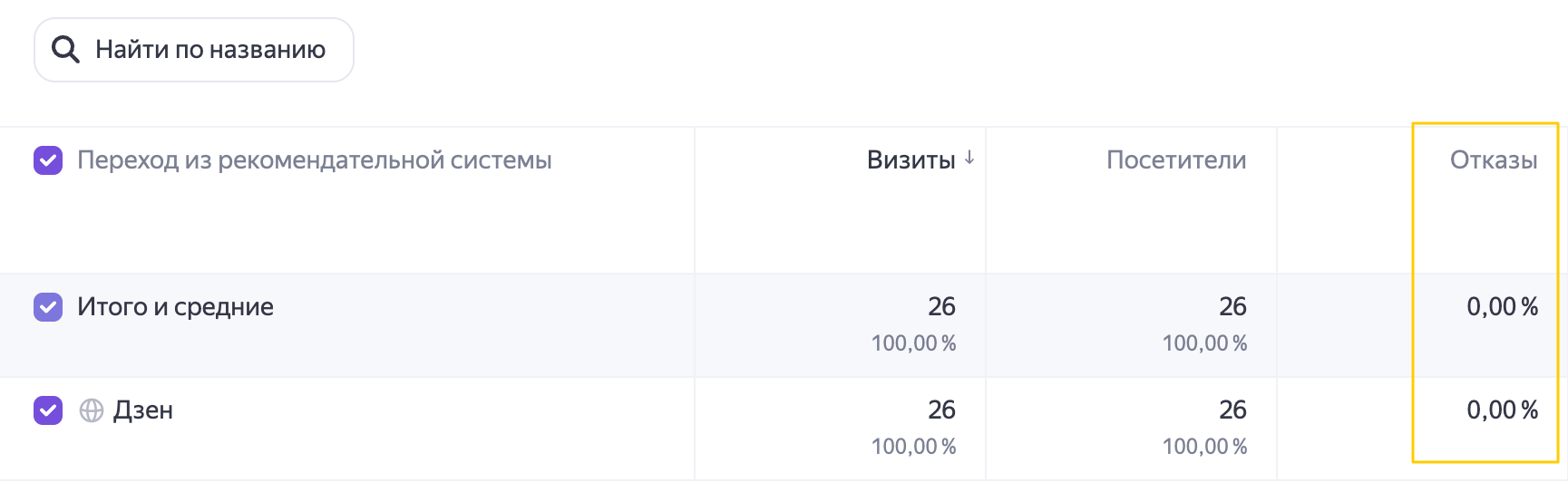Click the descending sort arrow near Визиты
This screenshot has width=1568, height=482.
click(x=969, y=158)
